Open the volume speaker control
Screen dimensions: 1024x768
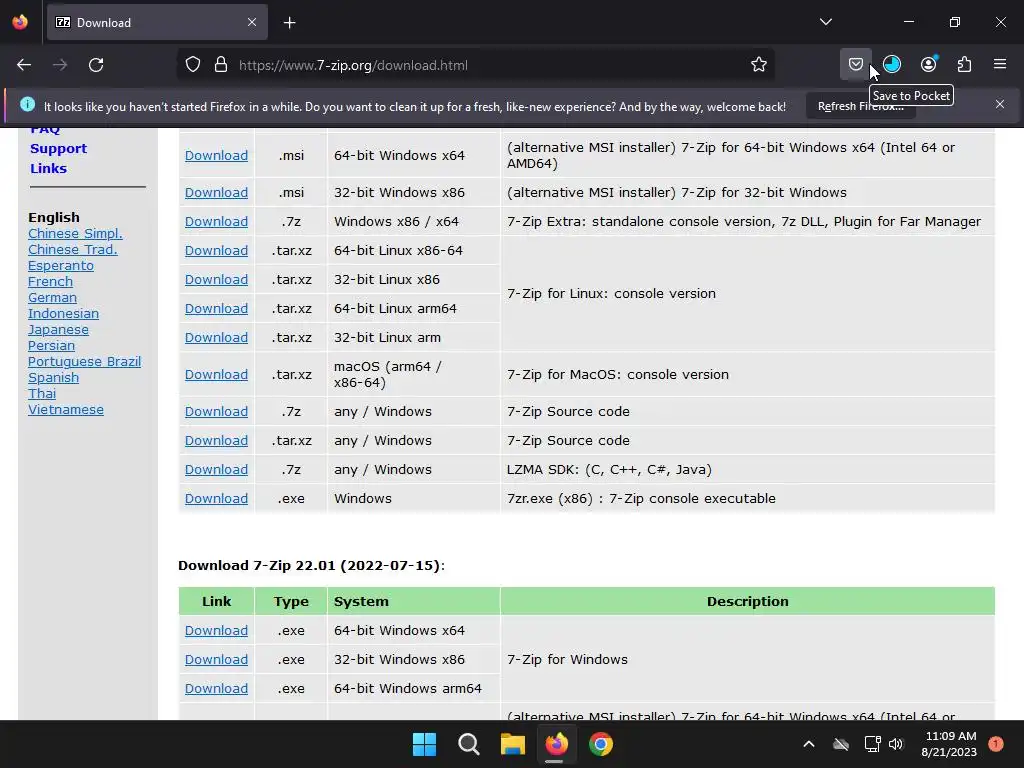click(896, 744)
